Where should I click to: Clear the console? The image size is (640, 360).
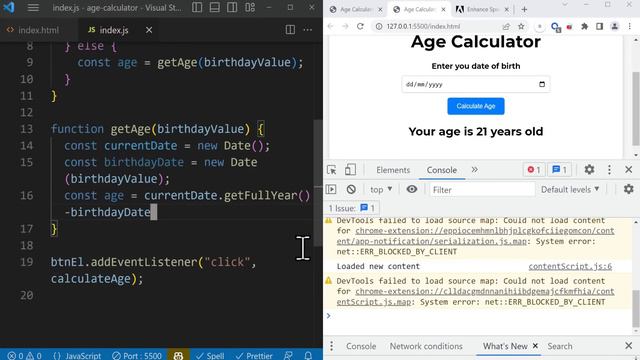click(351, 189)
